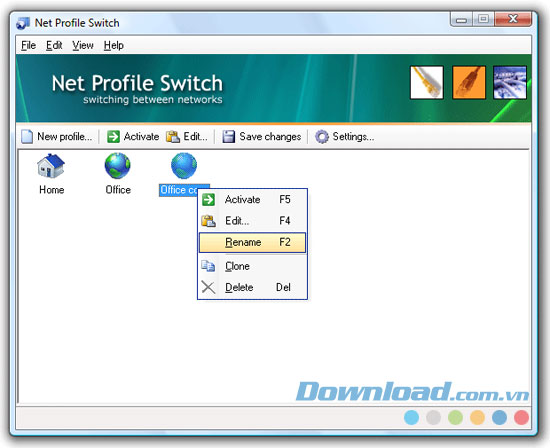Select the Office copy globe icon
The width and height of the screenshot is (550, 448).
tap(184, 166)
